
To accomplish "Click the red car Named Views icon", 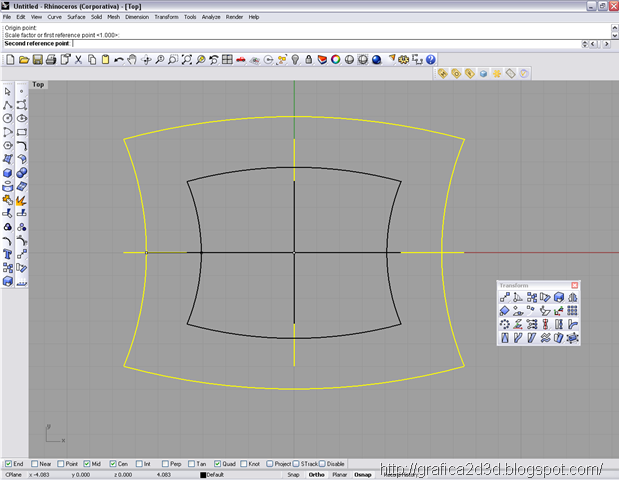I will tap(241, 60).
